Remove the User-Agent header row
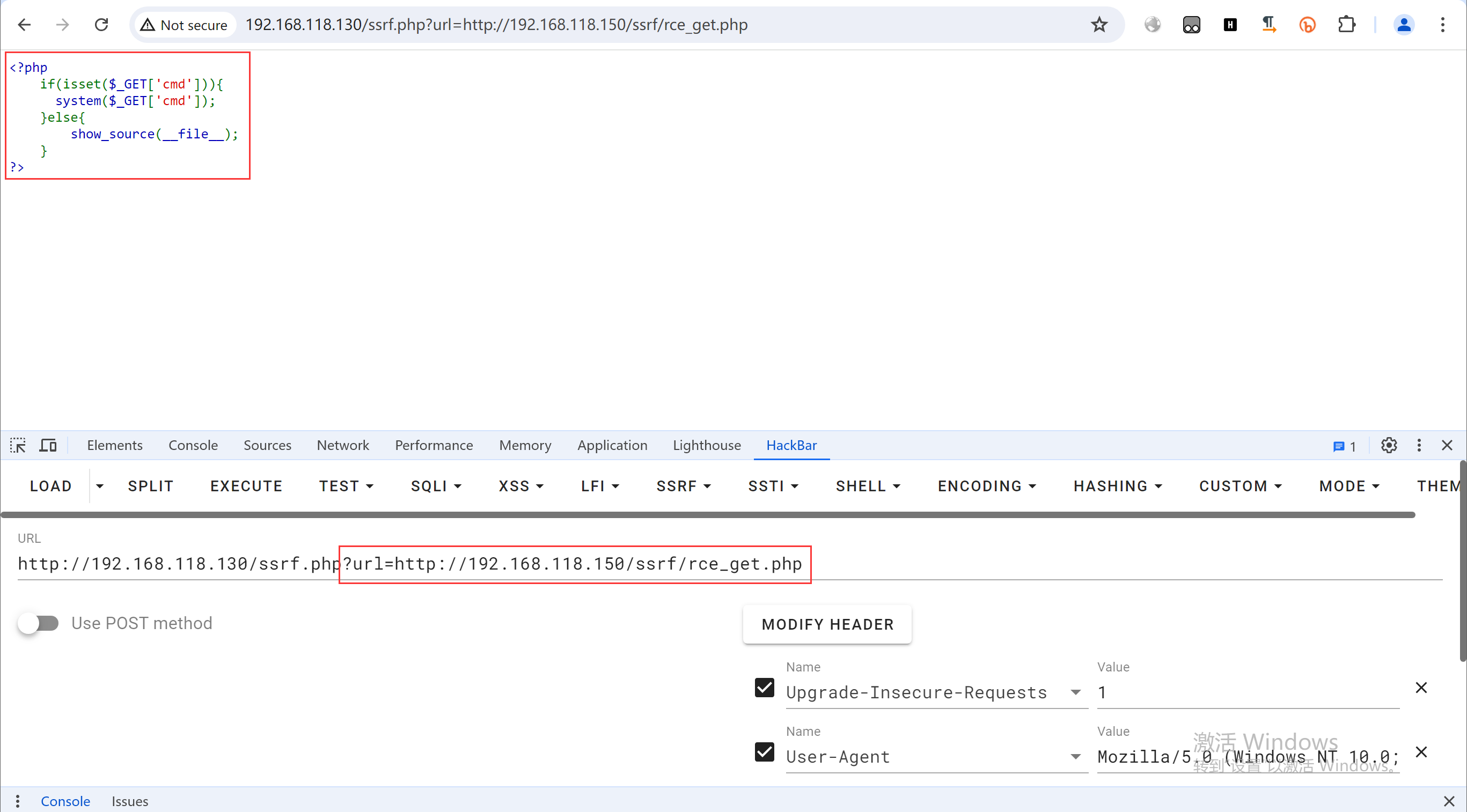 pyautogui.click(x=1421, y=752)
